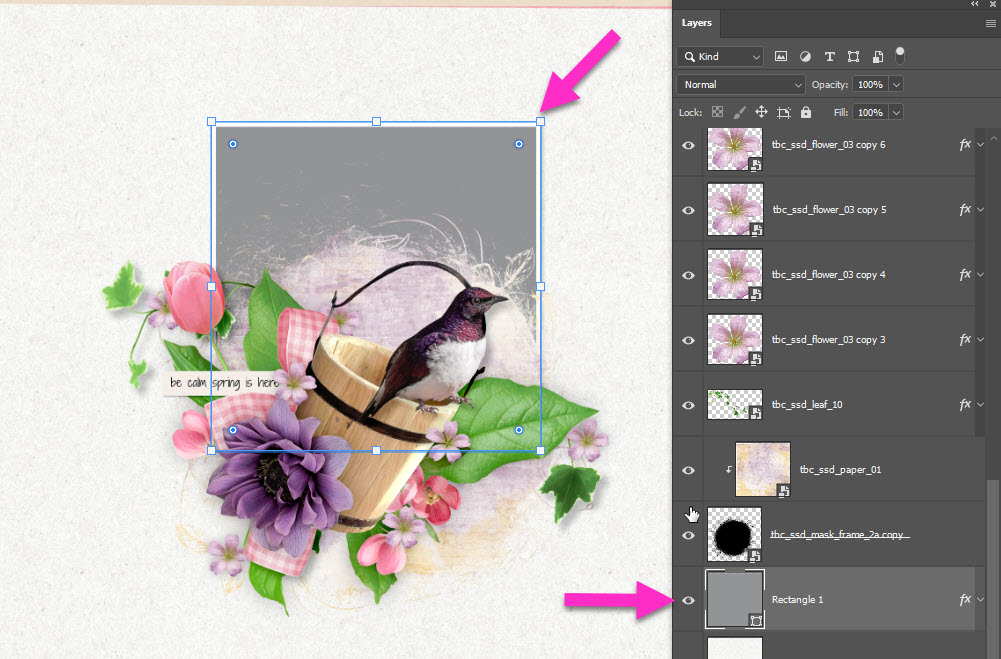The image size is (1001, 659).
Task: Click fx icon on flower_03 copy 6
Action: click(965, 144)
